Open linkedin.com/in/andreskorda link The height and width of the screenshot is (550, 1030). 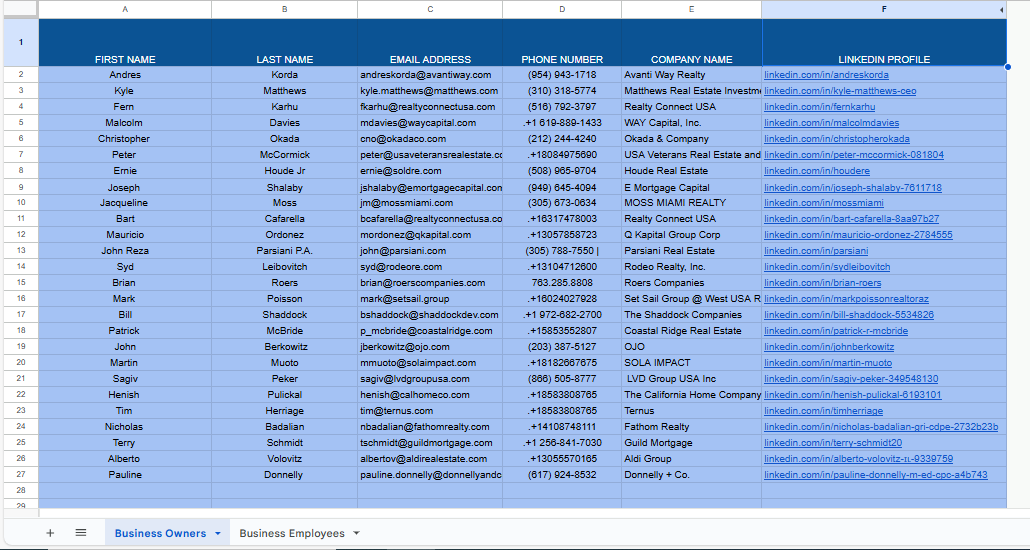826,75
